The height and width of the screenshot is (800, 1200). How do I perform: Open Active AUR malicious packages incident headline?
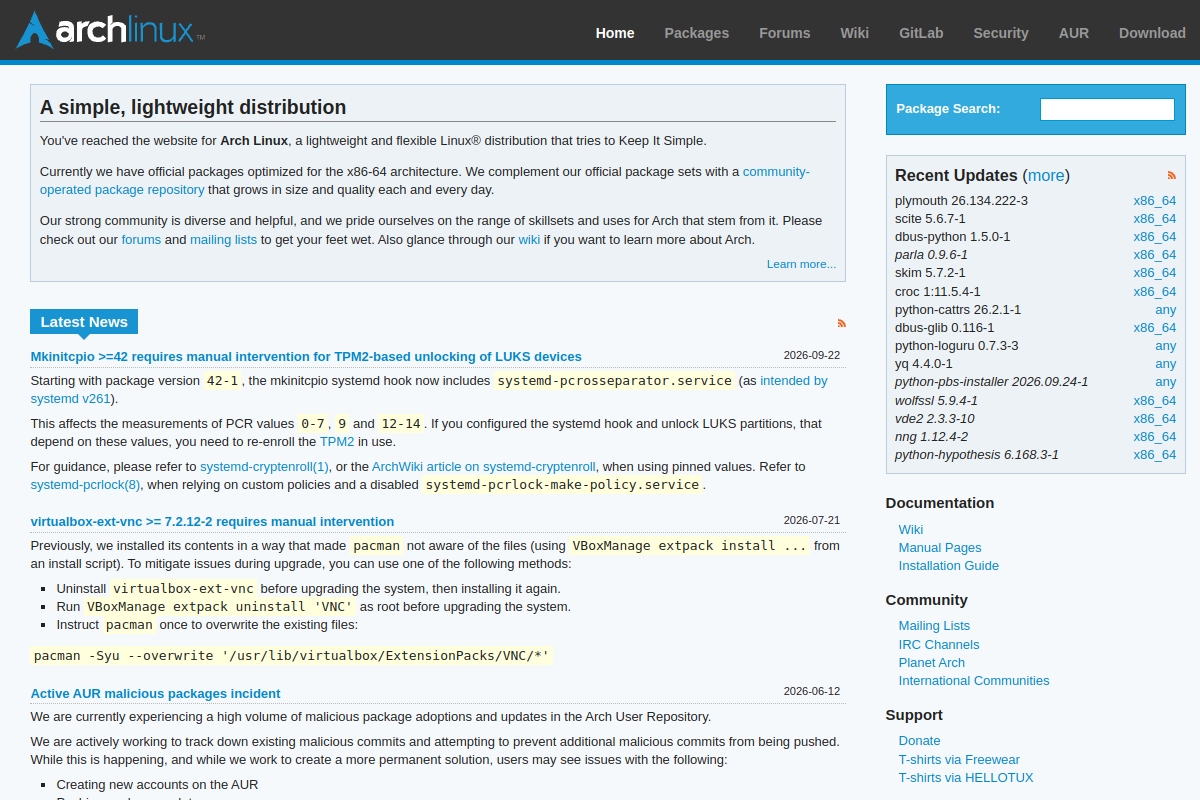155,693
